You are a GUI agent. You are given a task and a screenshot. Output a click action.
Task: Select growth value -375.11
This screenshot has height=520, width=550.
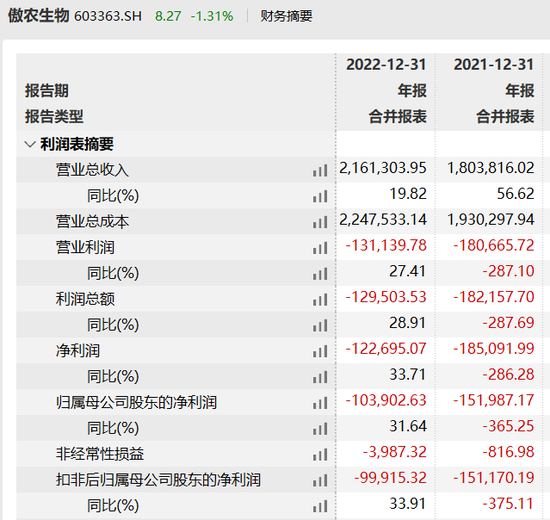509,504
